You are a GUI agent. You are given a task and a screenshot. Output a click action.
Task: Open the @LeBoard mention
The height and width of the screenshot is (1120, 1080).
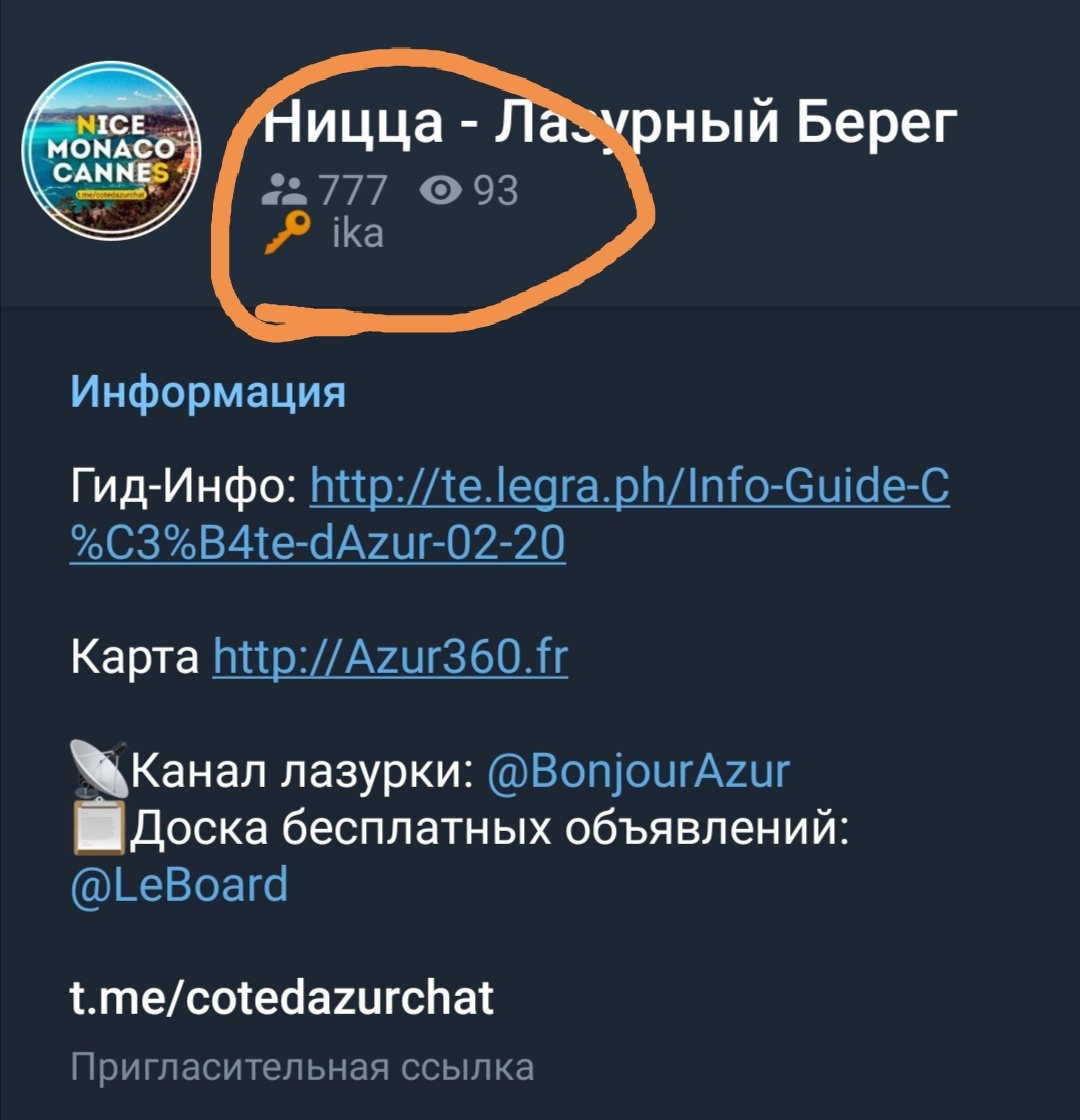click(x=179, y=886)
